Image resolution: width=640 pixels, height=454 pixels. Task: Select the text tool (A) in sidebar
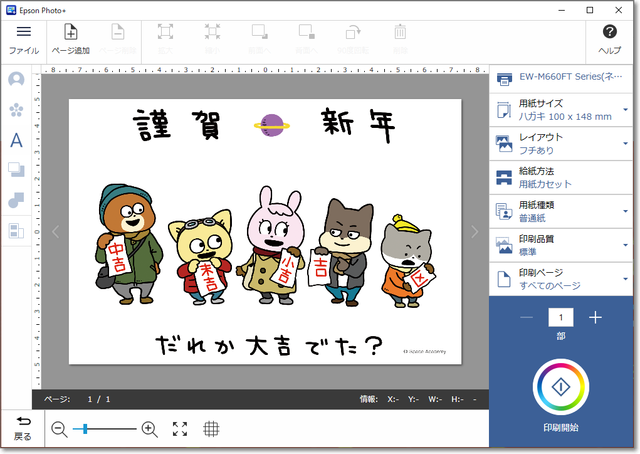pyautogui.click(x=16, y=140)
